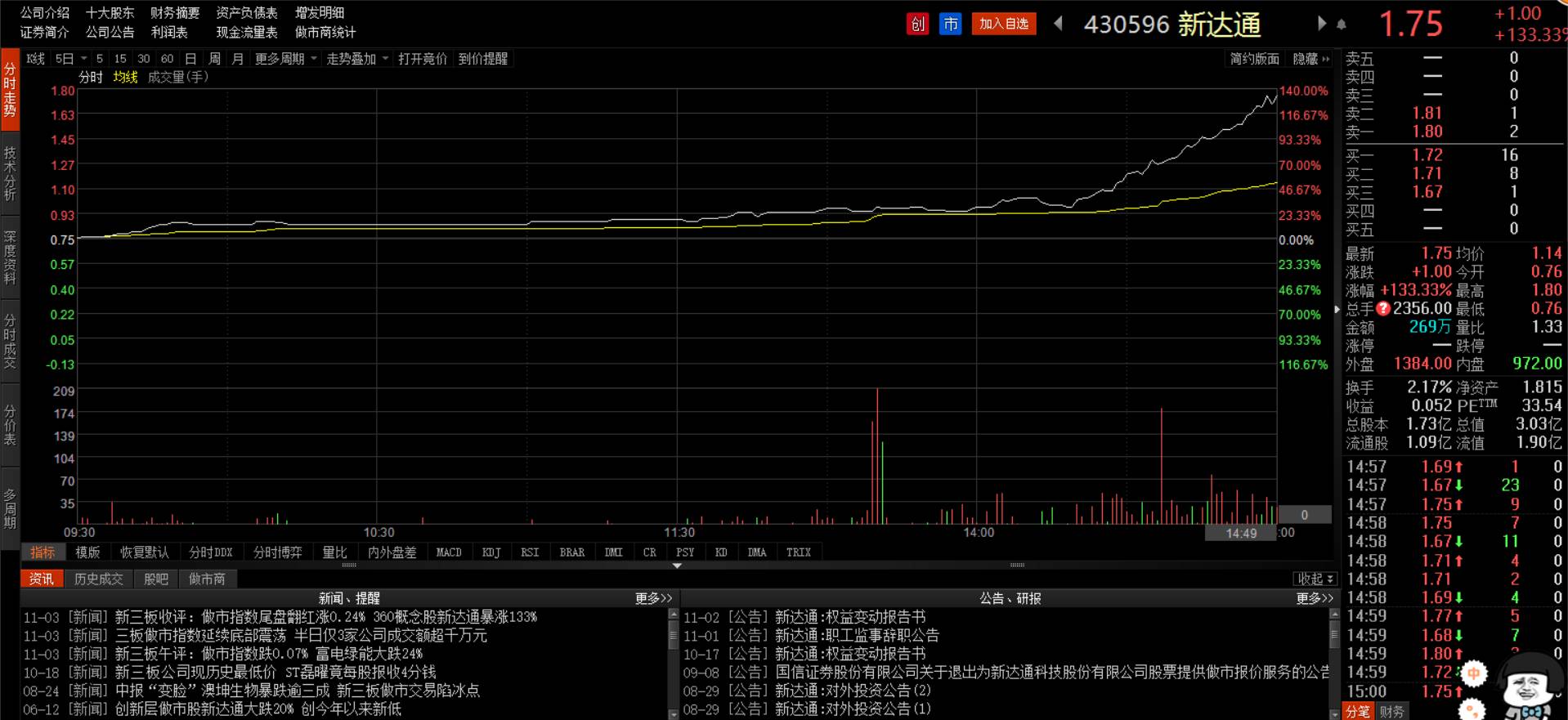Click the 加入自选 button
The width and height of the screenshot is (1568, 720).
click(1004, 24)
